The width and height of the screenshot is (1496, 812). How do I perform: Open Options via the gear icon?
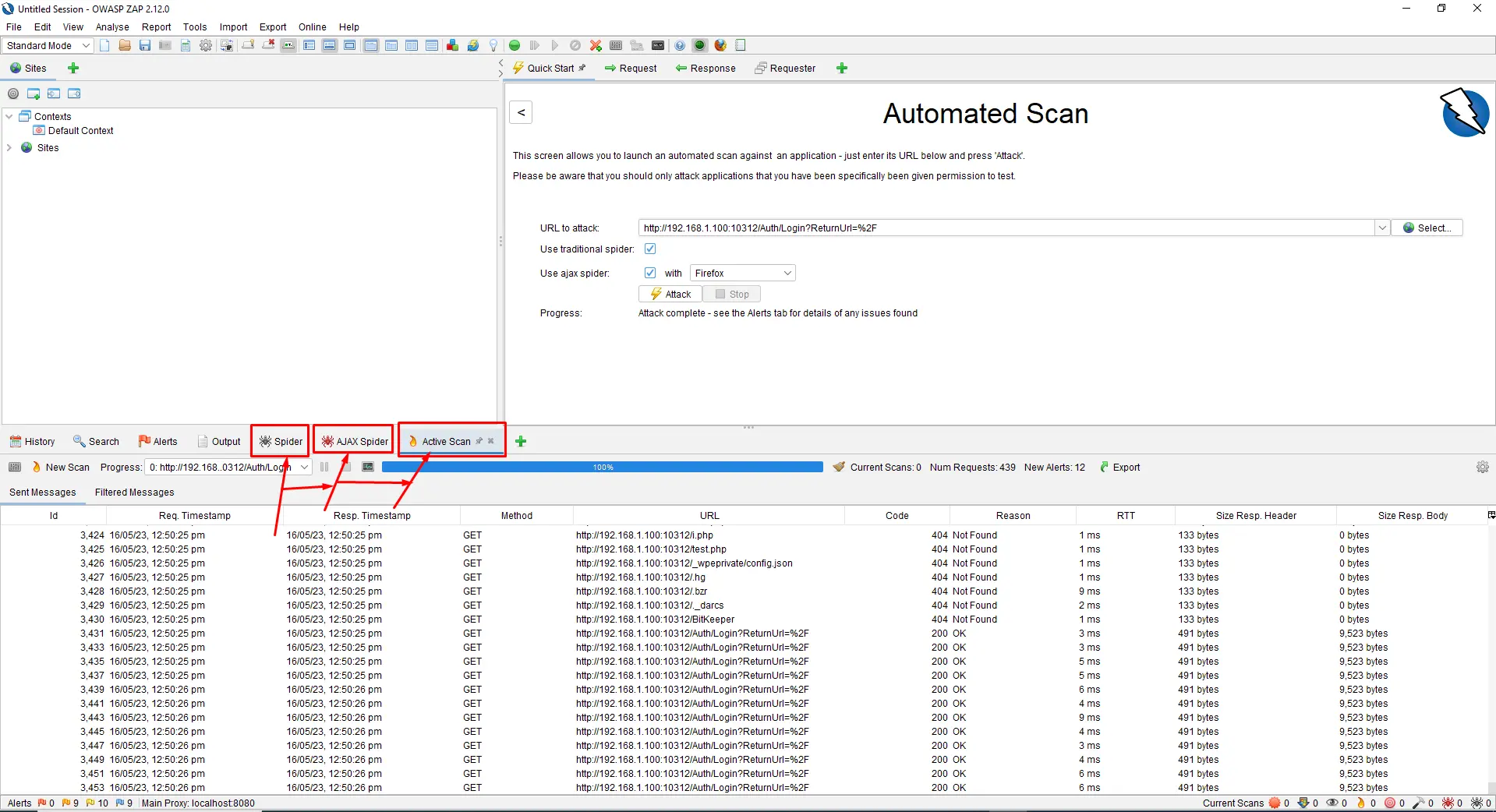(x=206, y=45)
